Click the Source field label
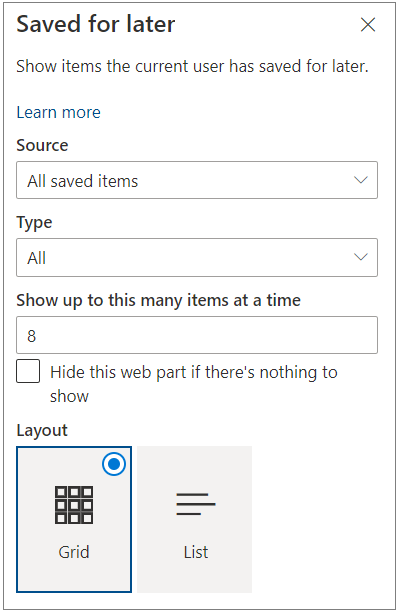Image resolution: width=400 pixels, height=614 pixels. pos(42,145)
